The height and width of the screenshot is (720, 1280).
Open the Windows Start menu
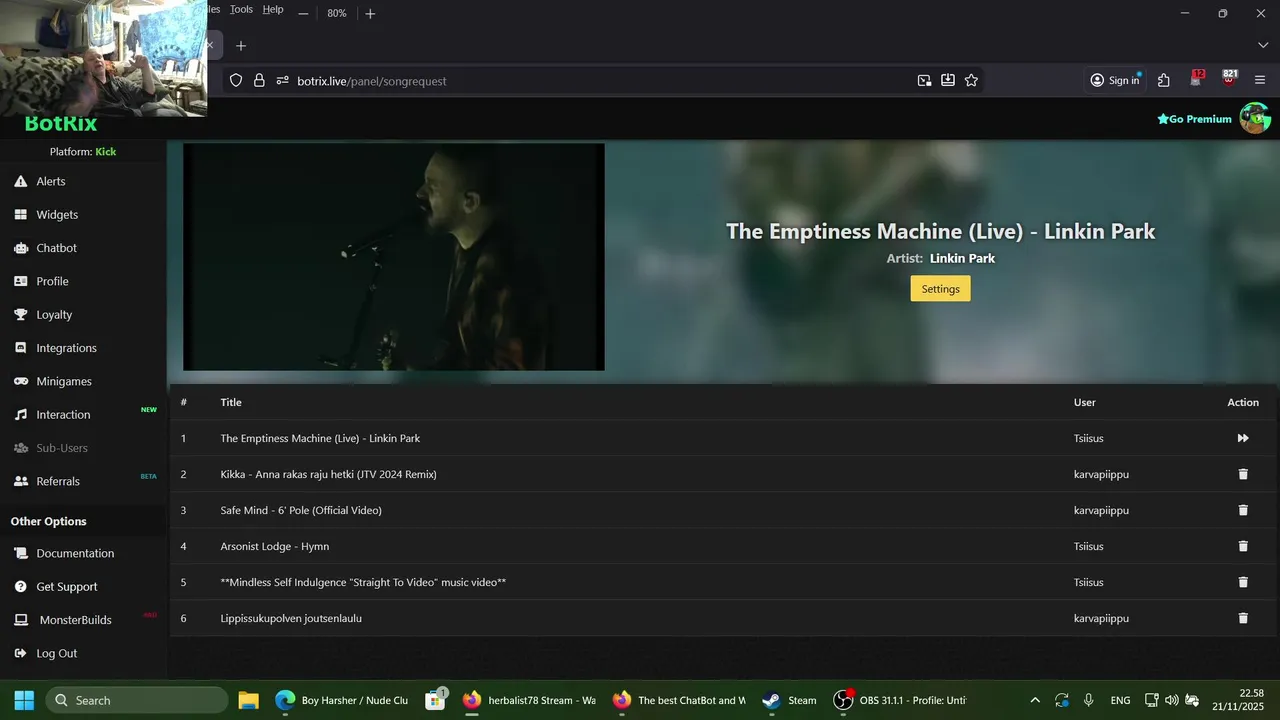pos(24,700)
